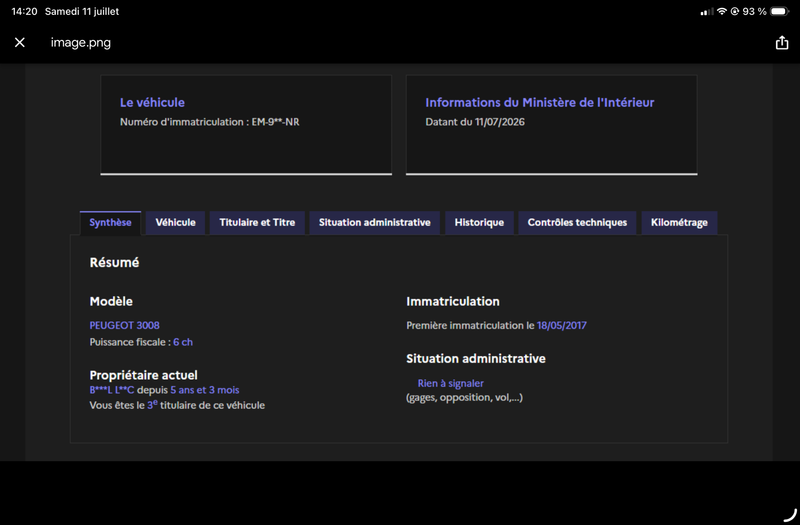This screenshot has height=525, width=800.
Task: Tap the Samedi 11 juillet date
Action: [x=82, y=11]
